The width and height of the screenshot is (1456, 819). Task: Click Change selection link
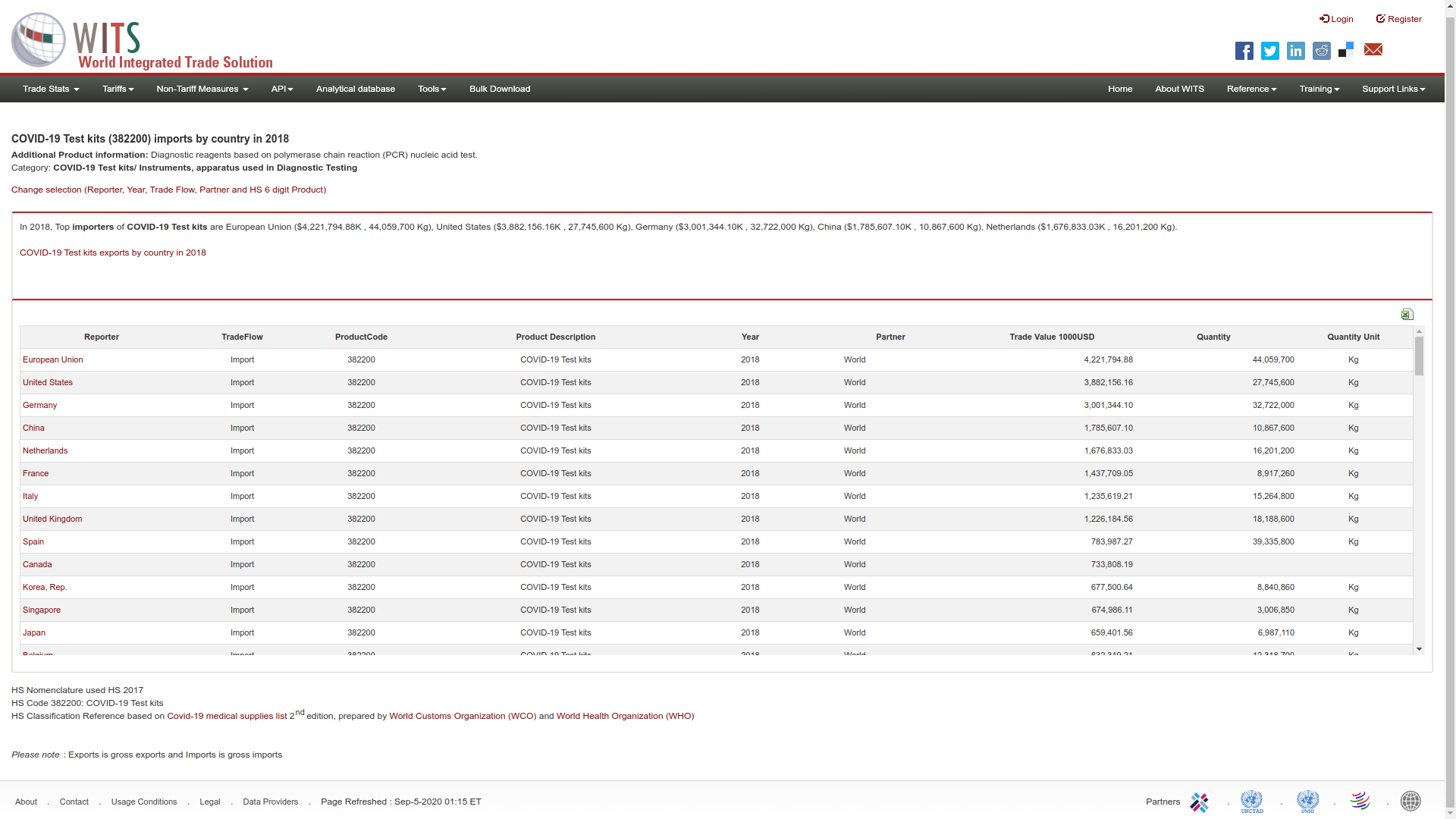tap(168, 190)
